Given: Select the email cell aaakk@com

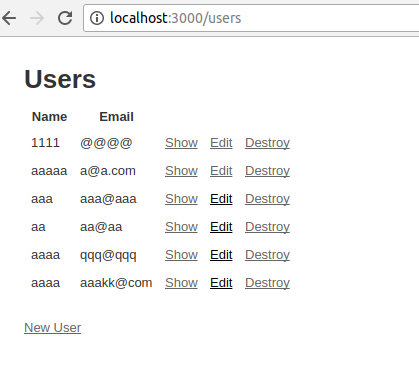Looking at the screenshot, I should coord(116,283).
